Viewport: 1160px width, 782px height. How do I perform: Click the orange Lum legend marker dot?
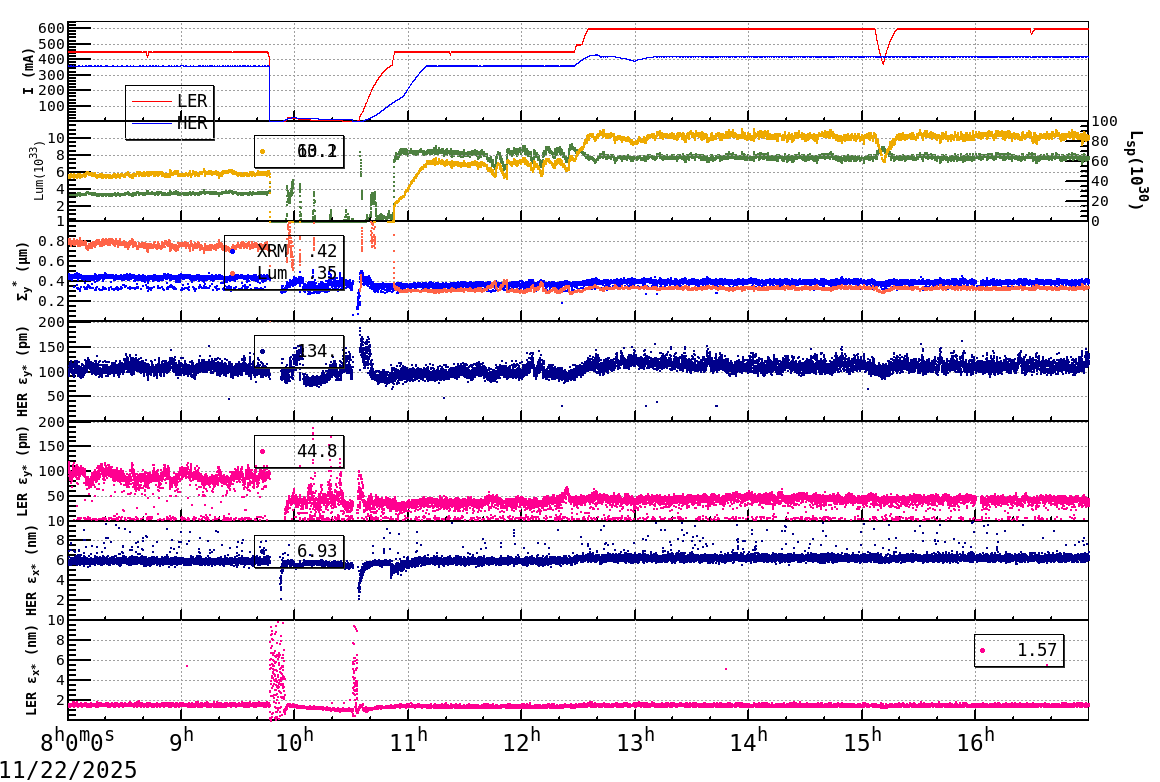[x=233, y=272]
